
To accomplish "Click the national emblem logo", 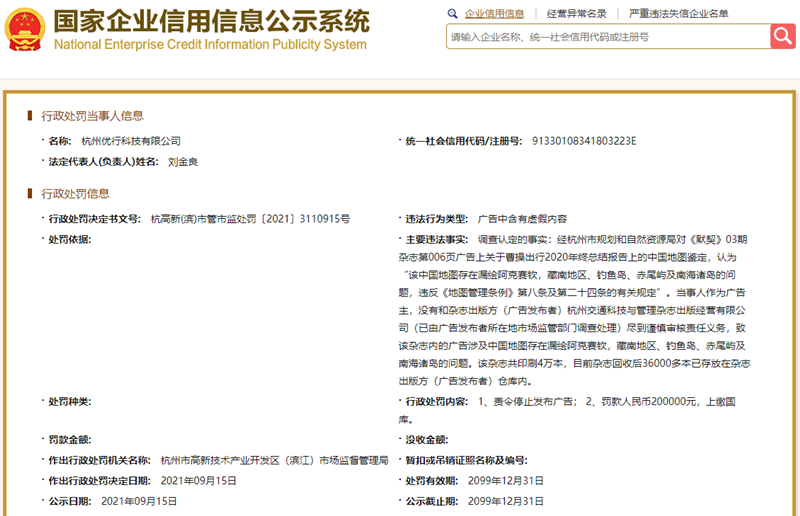I will click(25, 29).
